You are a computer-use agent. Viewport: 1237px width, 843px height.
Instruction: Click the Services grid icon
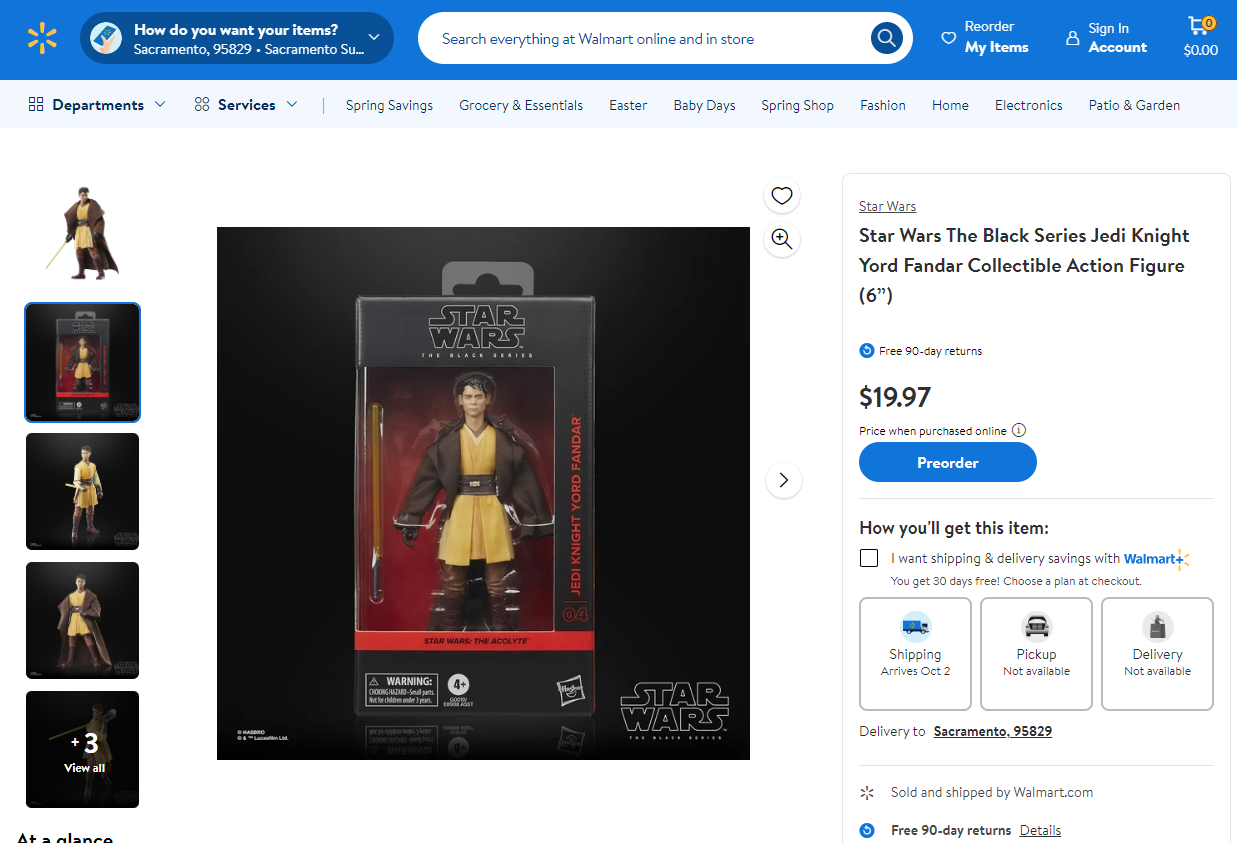[x=202, y=104]
